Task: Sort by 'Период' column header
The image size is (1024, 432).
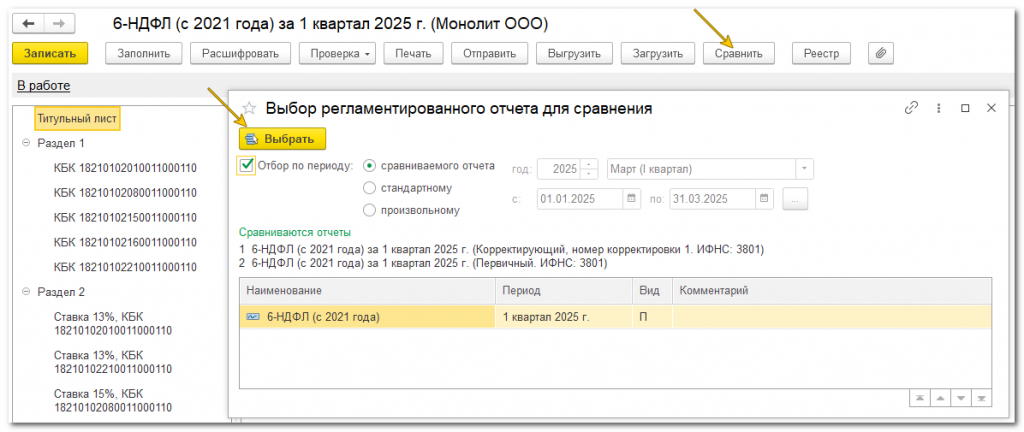Action: (564, 290)
